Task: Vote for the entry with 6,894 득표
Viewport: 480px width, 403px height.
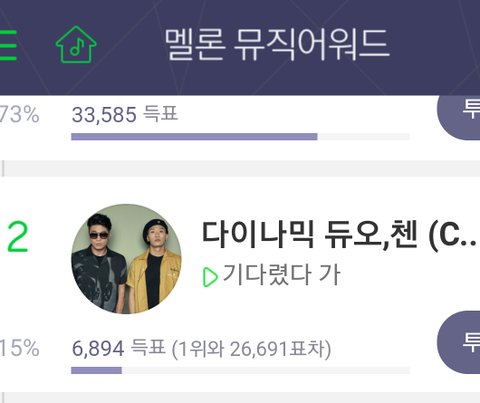Action: tap(459, 342)
